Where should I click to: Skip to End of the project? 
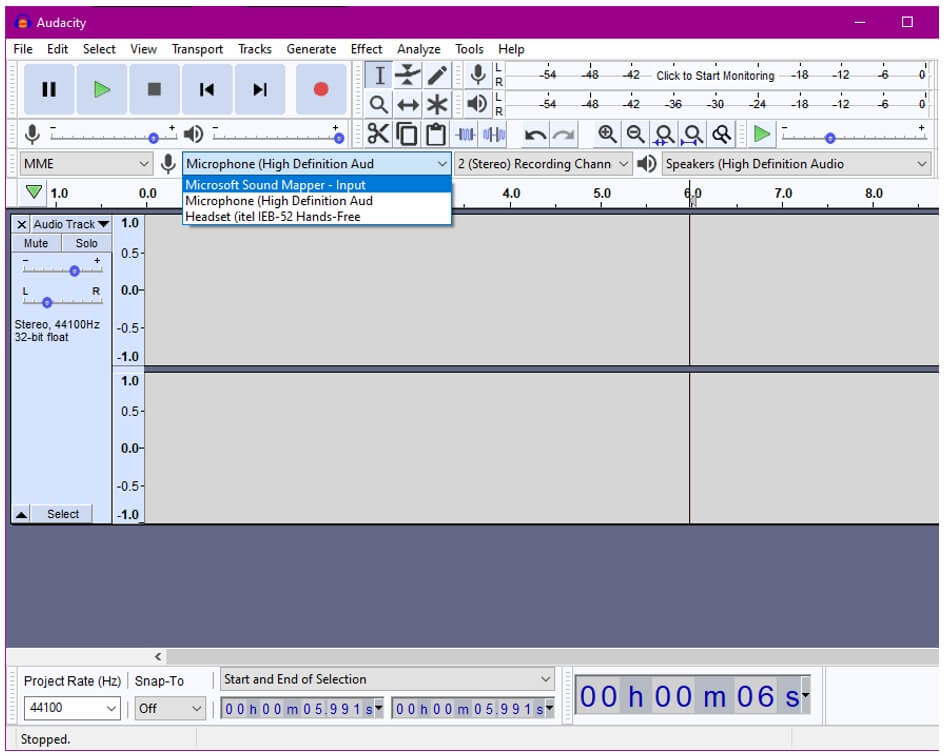[260, 90]
